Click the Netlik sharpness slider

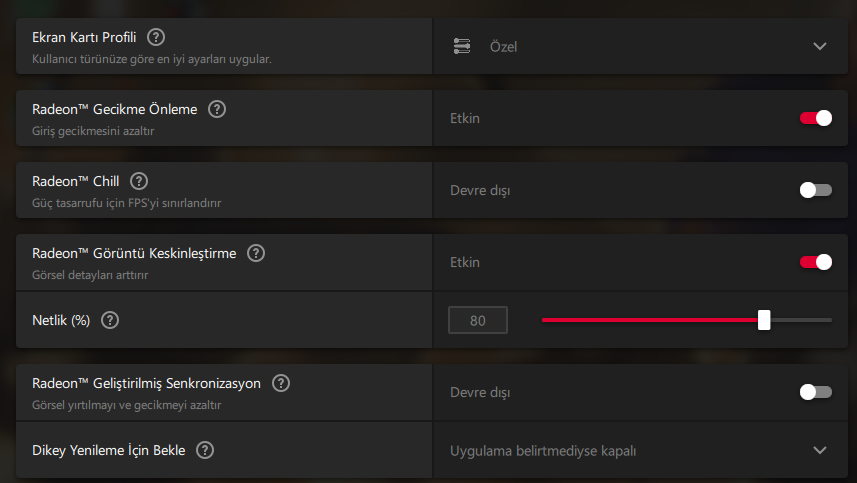[686, 320]
